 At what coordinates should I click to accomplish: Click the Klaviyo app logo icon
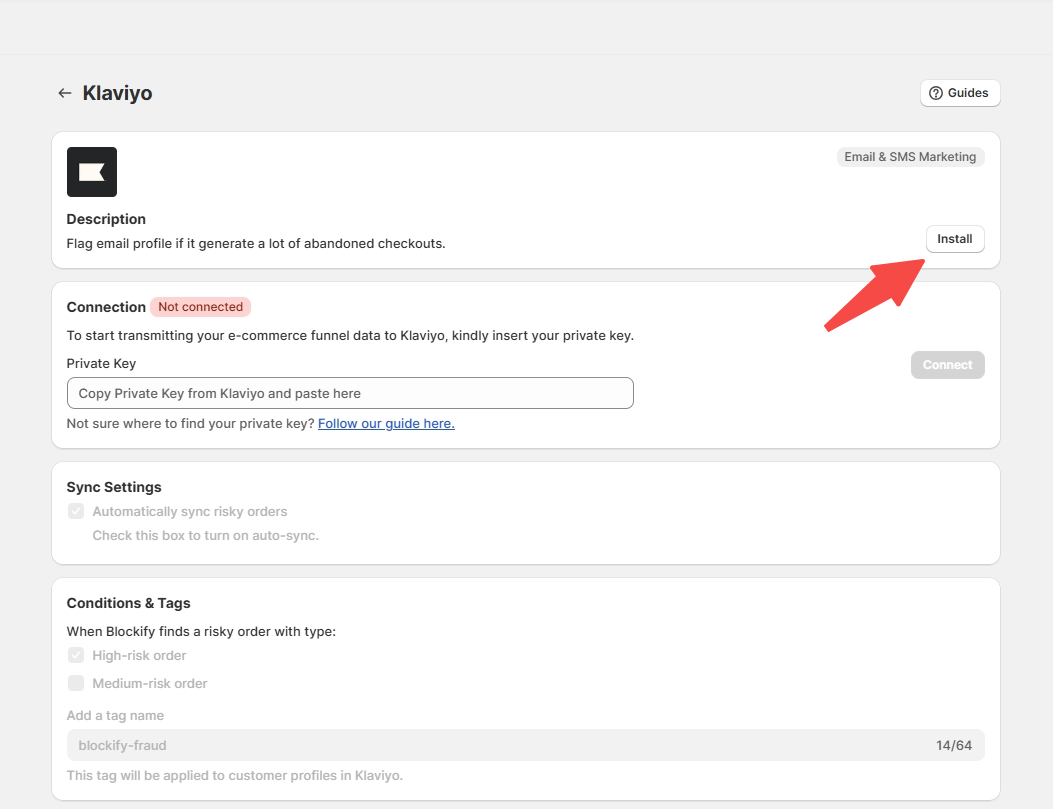click(x=91, y=171)
